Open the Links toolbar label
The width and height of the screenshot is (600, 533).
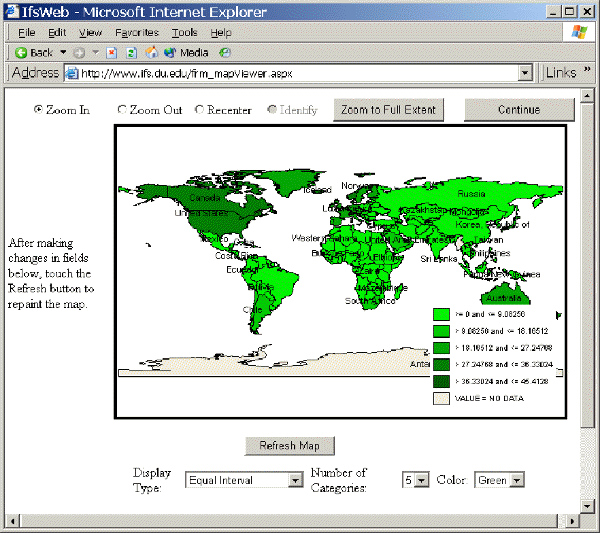pyautogui.click(x=561, y=73)
